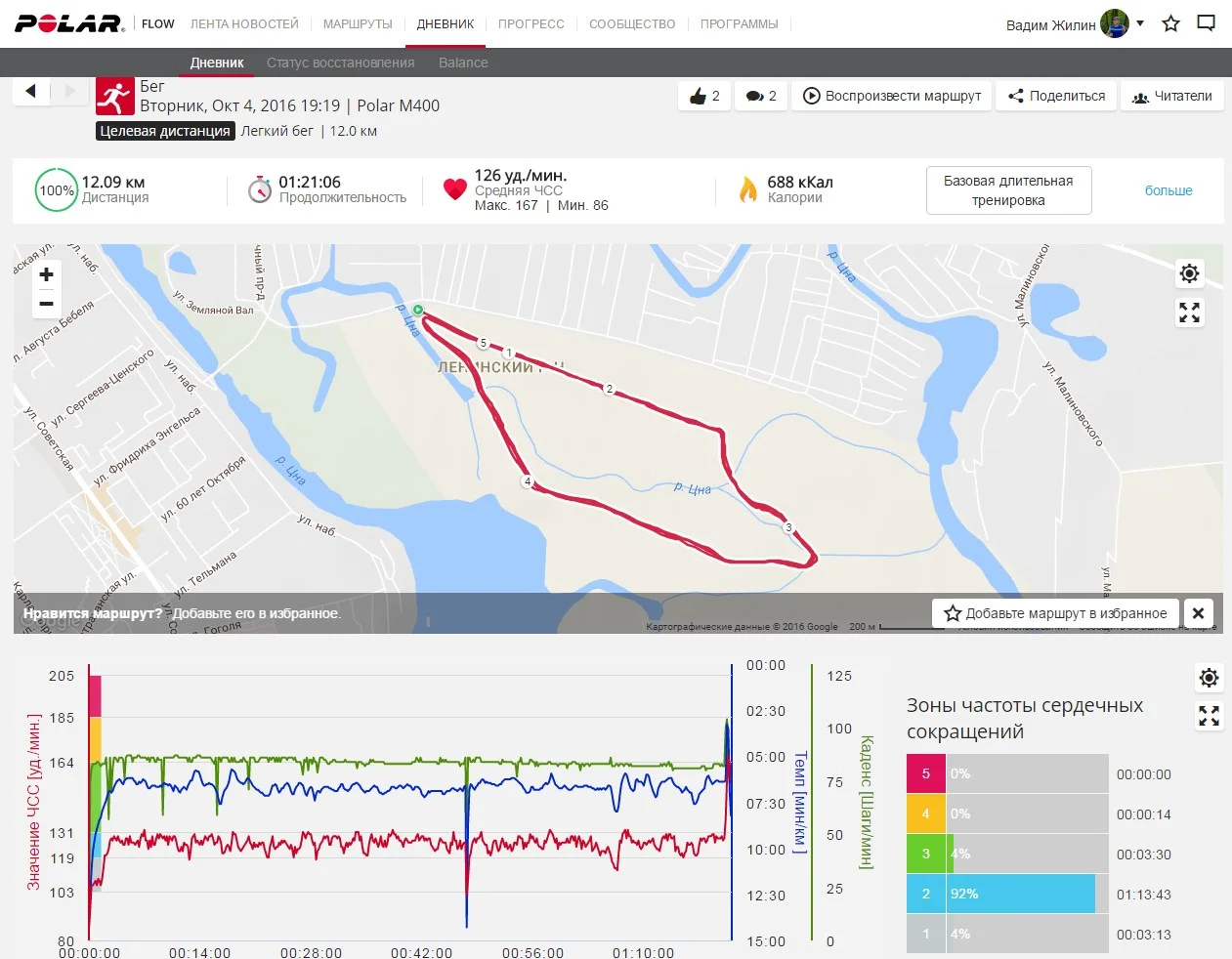
Task: Click zone 2 92% bar
Action: coord(1021,894)
